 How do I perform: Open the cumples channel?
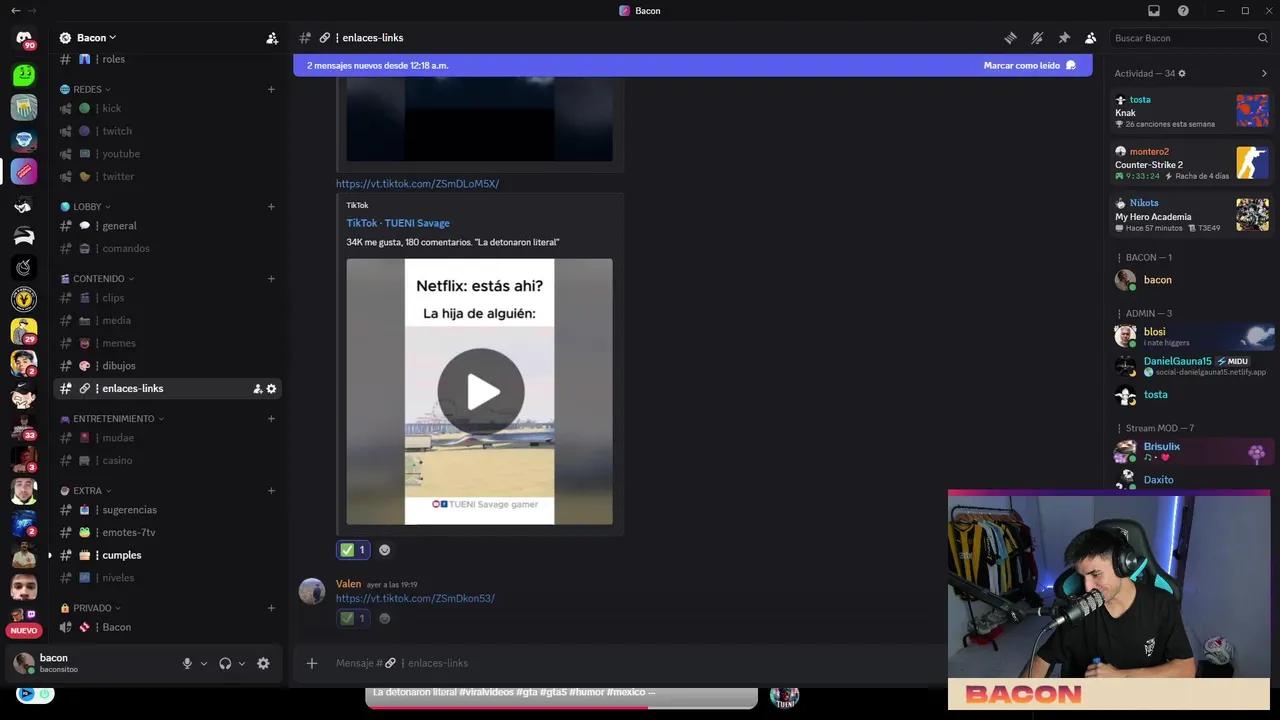[167, 555]
